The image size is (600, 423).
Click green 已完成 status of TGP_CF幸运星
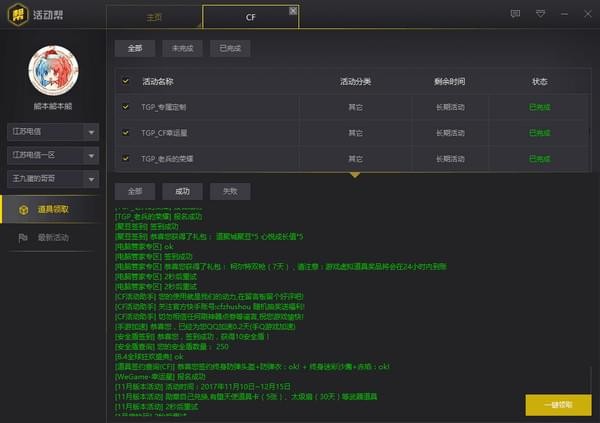(x=540, y=133)
